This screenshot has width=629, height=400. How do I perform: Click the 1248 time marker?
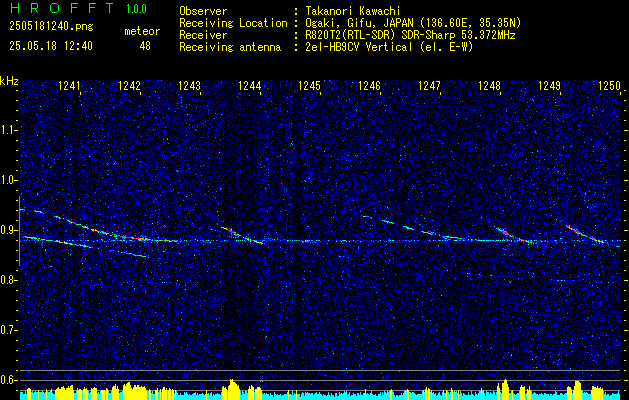click(489, 85)
